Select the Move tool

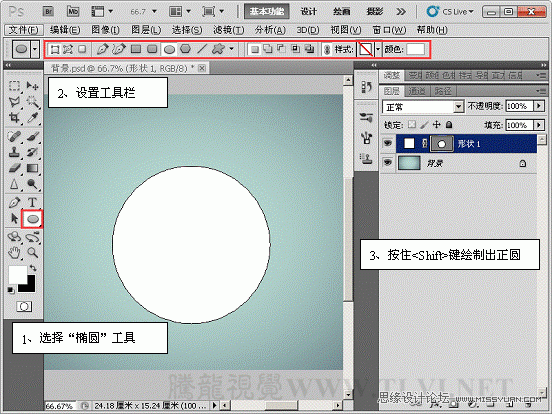click(32, 86)
